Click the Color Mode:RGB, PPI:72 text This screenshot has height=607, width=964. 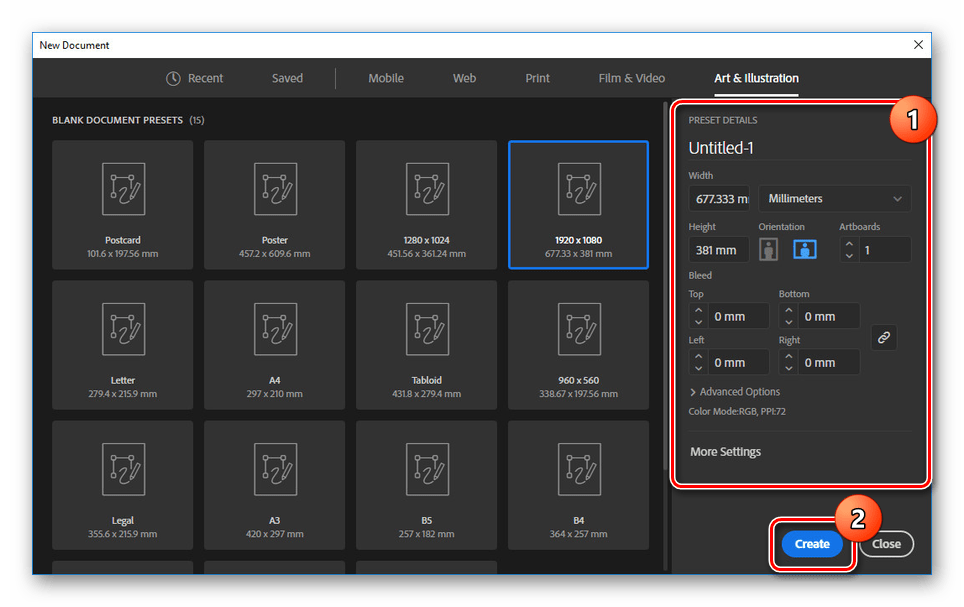(737, 411)
